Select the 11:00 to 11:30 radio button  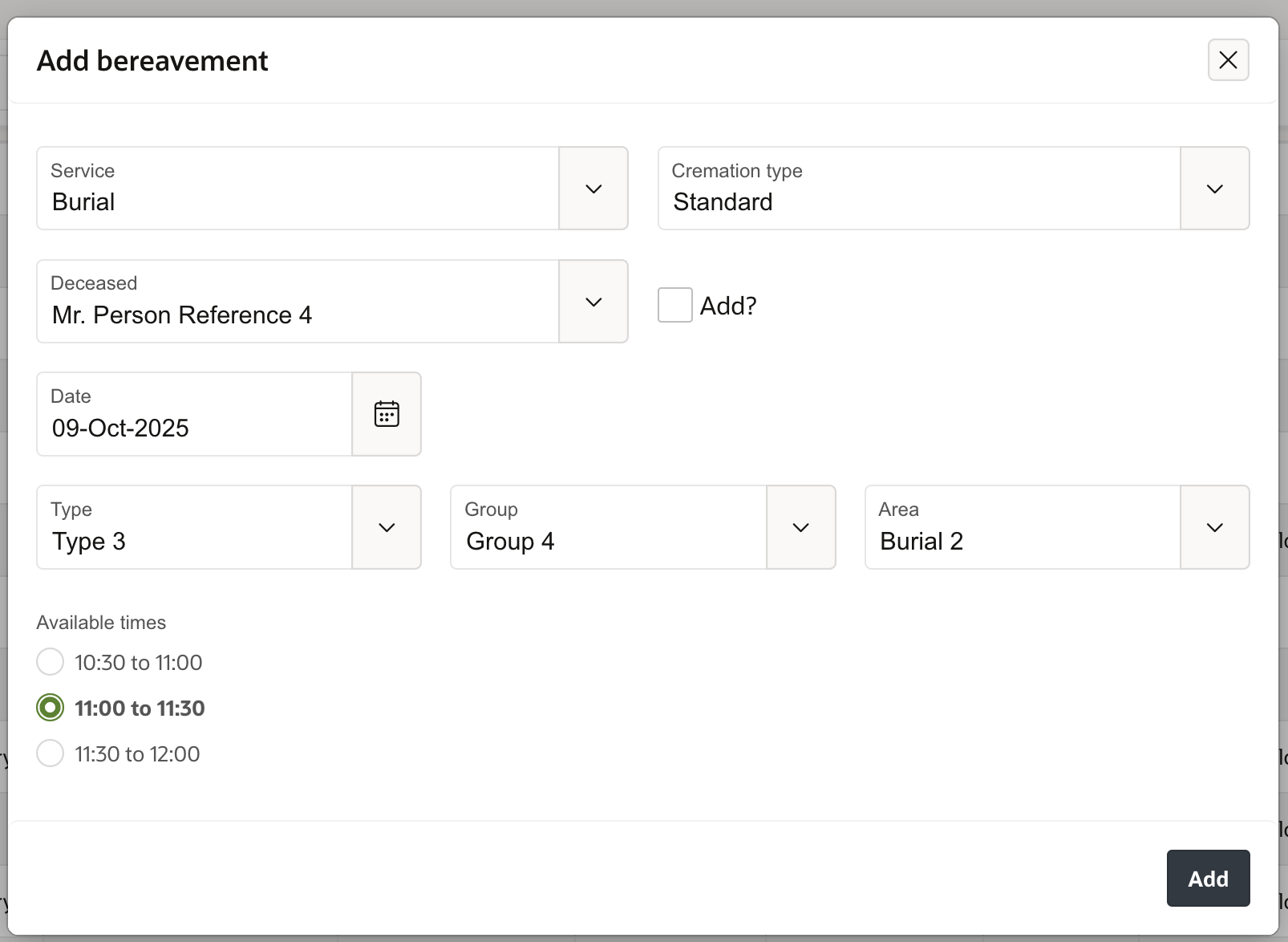pos(51,708)
